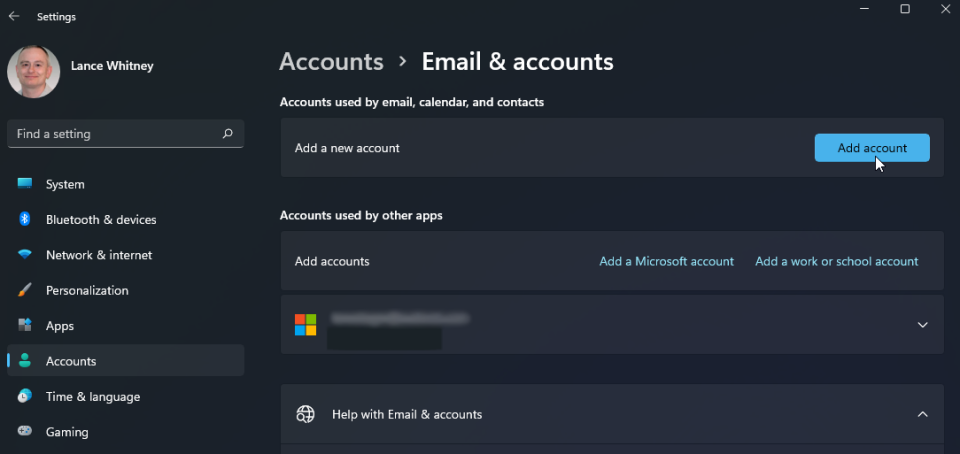Click Help with Email & accounts text
Image resolution: width=960 pixels, height=454 pixels.
click(x=407, y=414)
